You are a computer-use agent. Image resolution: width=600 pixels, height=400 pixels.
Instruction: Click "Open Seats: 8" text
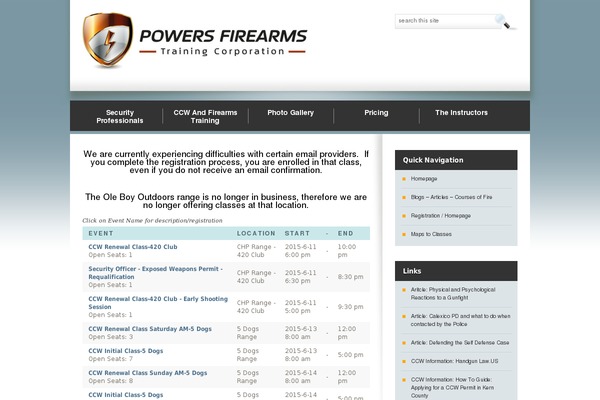click(111, 381)
